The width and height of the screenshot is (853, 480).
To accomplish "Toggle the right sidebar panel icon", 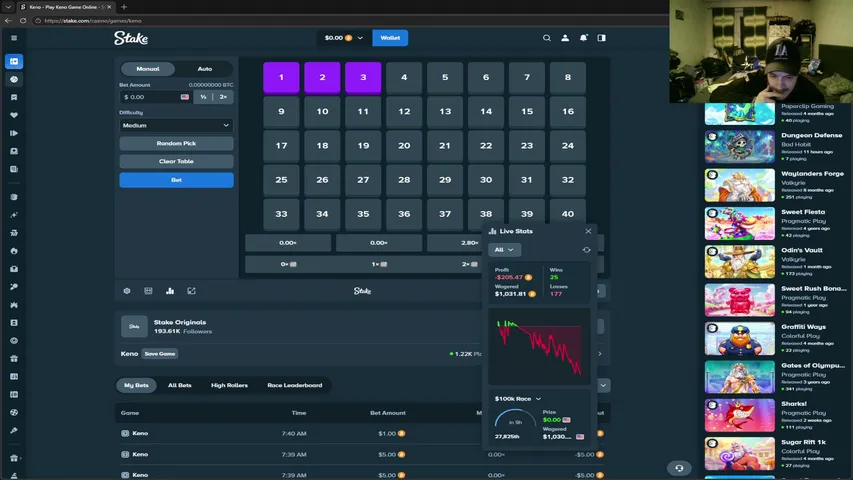I will (x=602, y=38).
